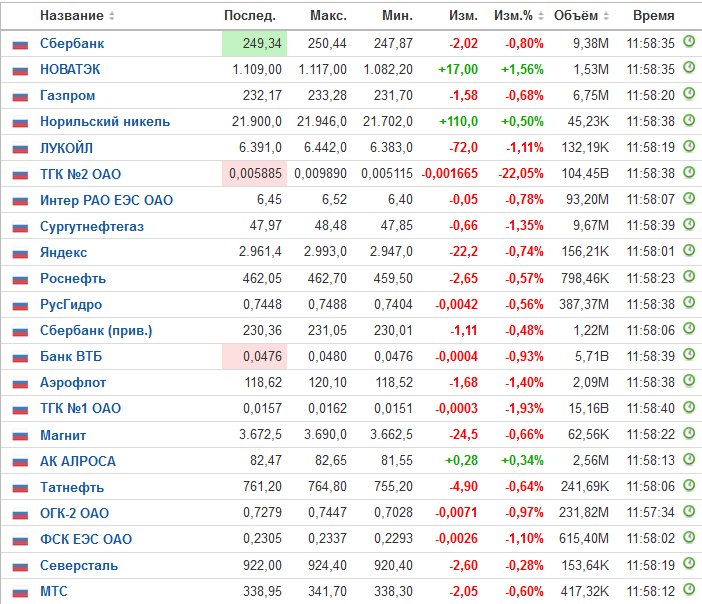702x604 pixels.
Task: Open the ТГК №1 ОАО stock link
Action: [x=81, y=408]
